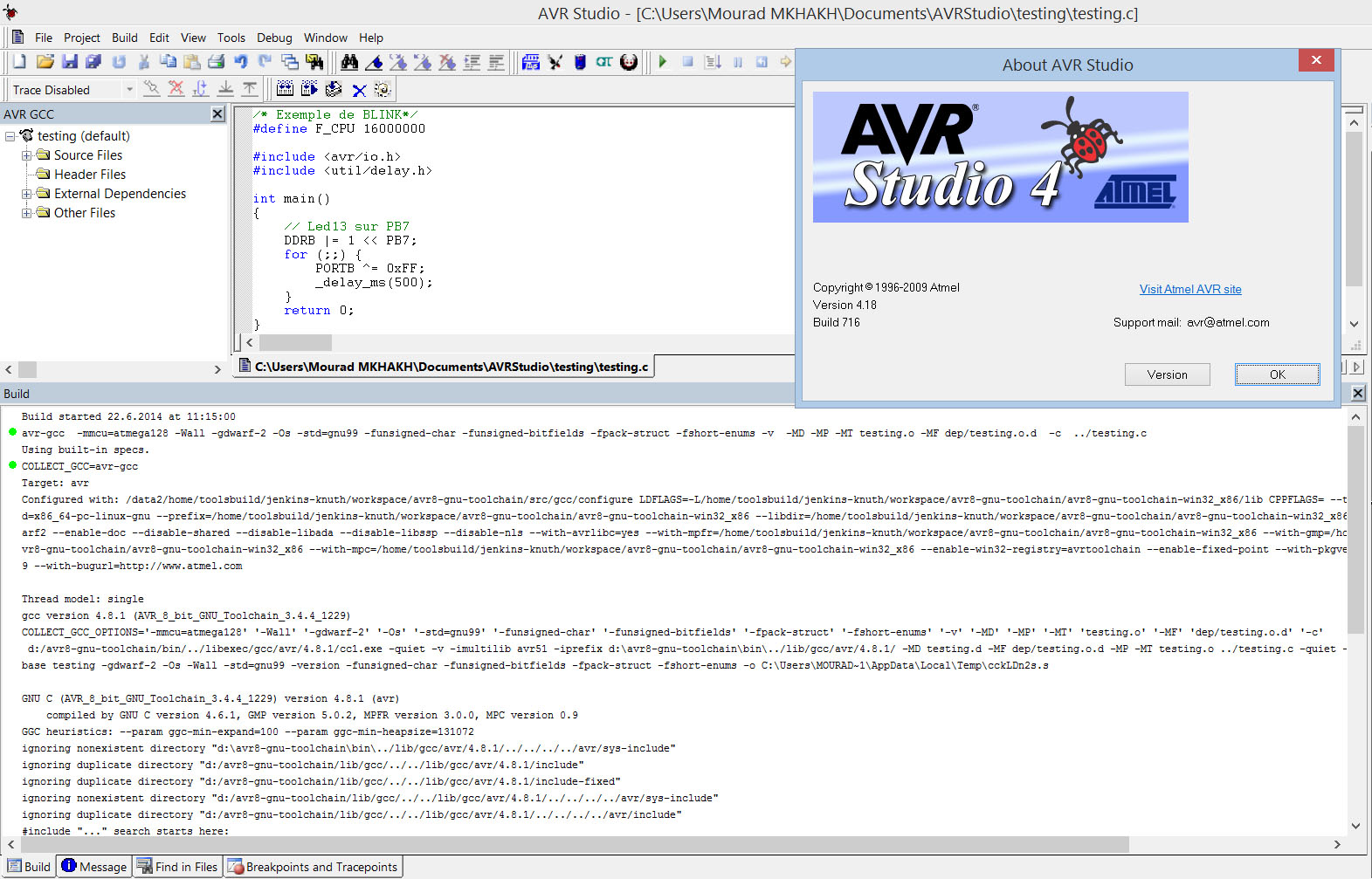The width and height of the screenshot is (1372, 879).
Task: Open the cascading windows toolbar icon
Action: pos(290,62)
